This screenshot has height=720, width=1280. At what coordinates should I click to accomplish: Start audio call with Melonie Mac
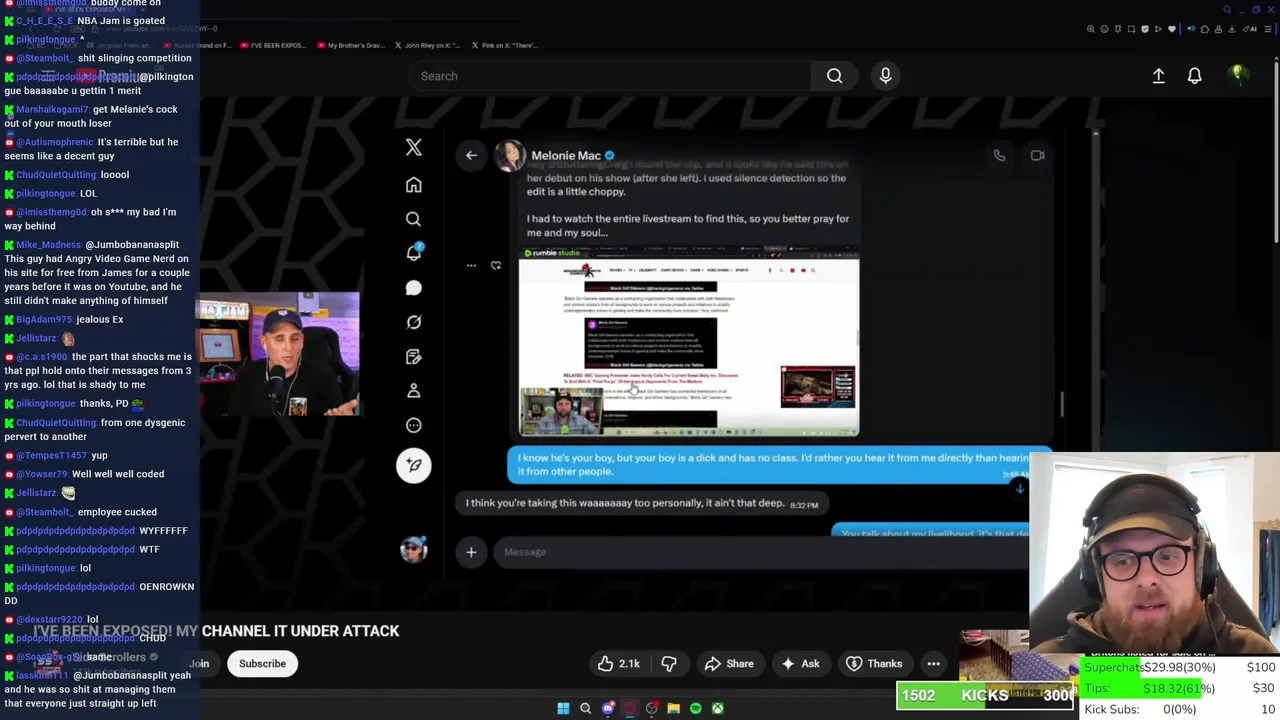pos(999,155)
